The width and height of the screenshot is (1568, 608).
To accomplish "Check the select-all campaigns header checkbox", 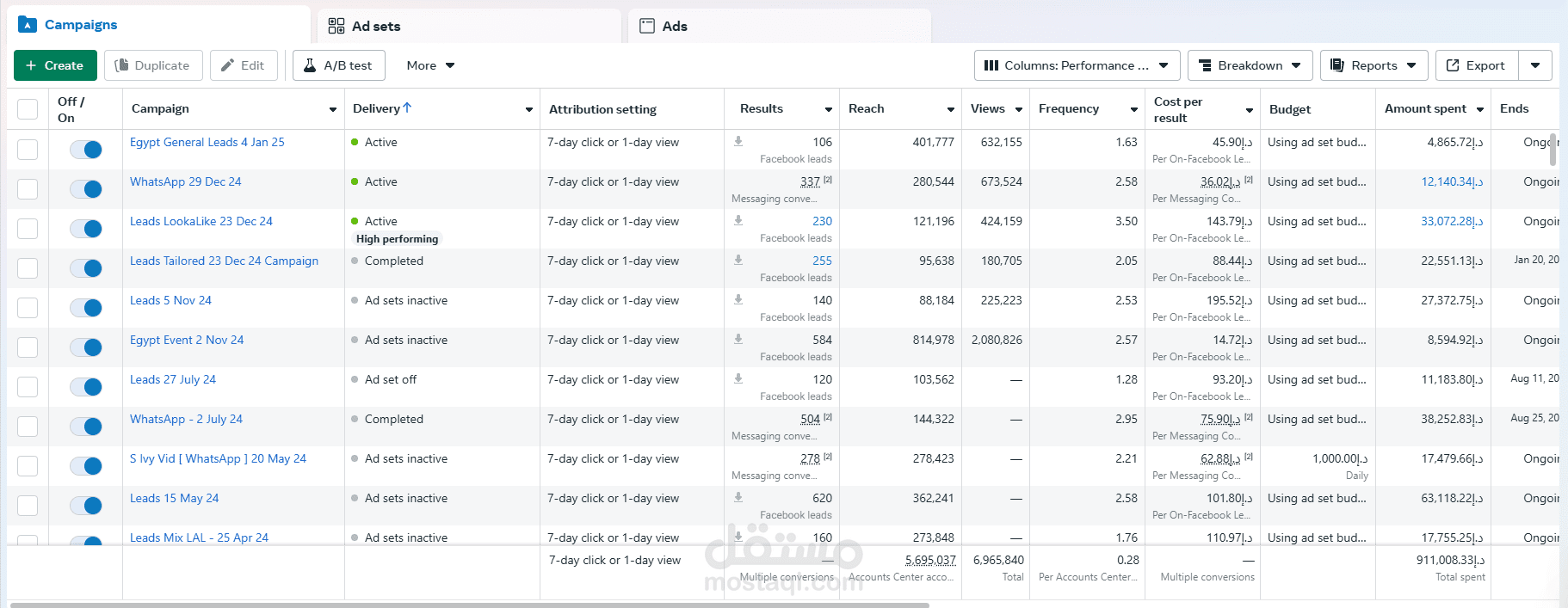I will point(28,109).
